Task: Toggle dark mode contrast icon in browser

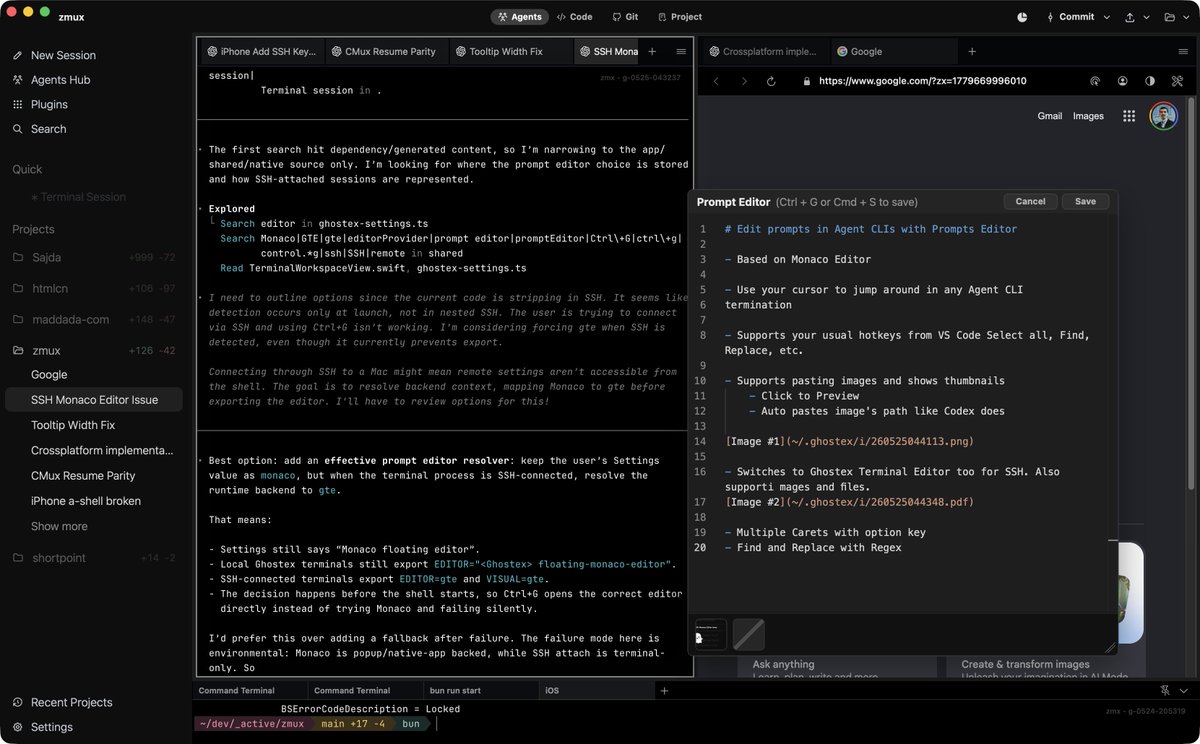Action: click(x=1150, y=81)
